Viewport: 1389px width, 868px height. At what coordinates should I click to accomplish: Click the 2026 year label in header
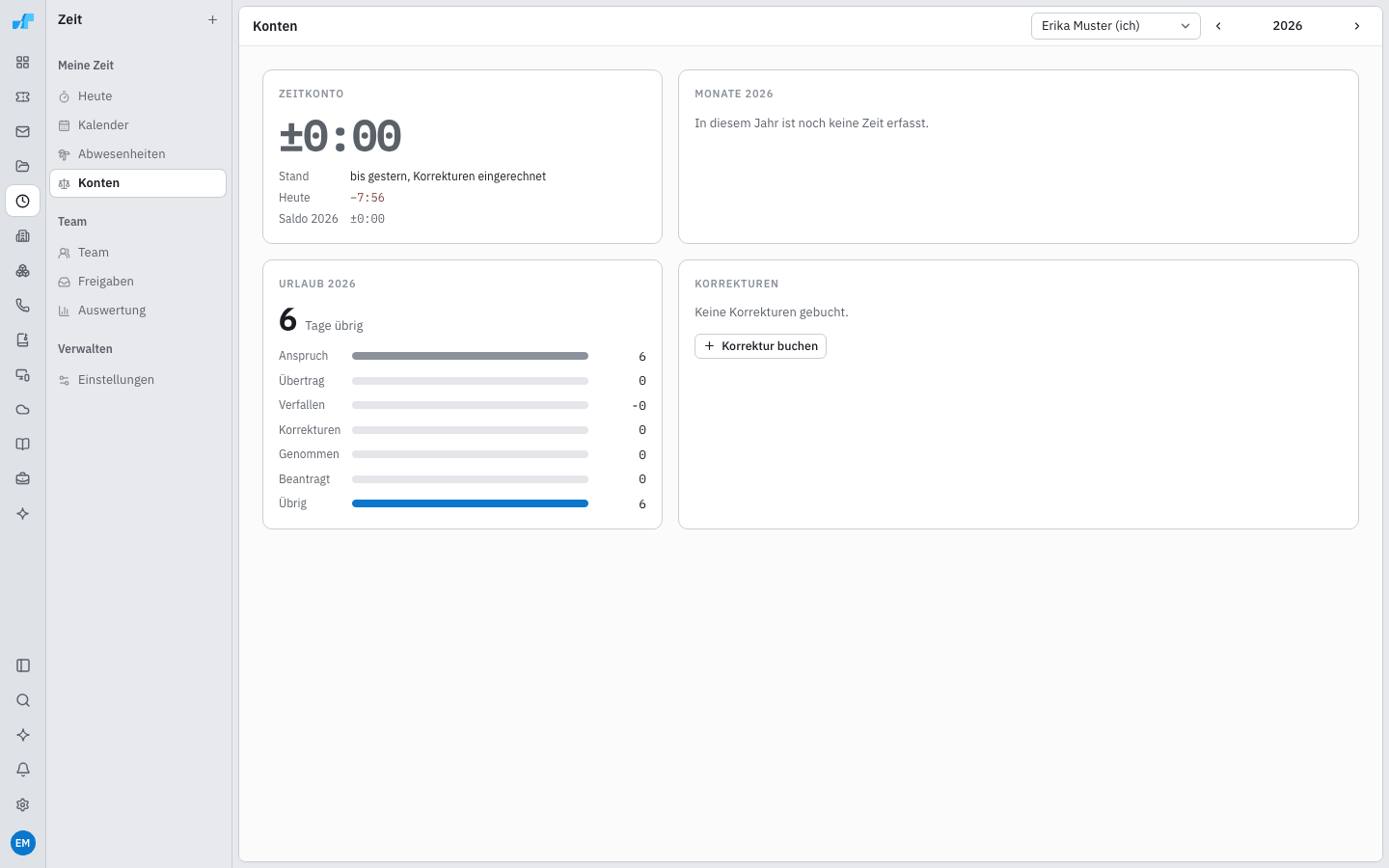click(1288, 26)
